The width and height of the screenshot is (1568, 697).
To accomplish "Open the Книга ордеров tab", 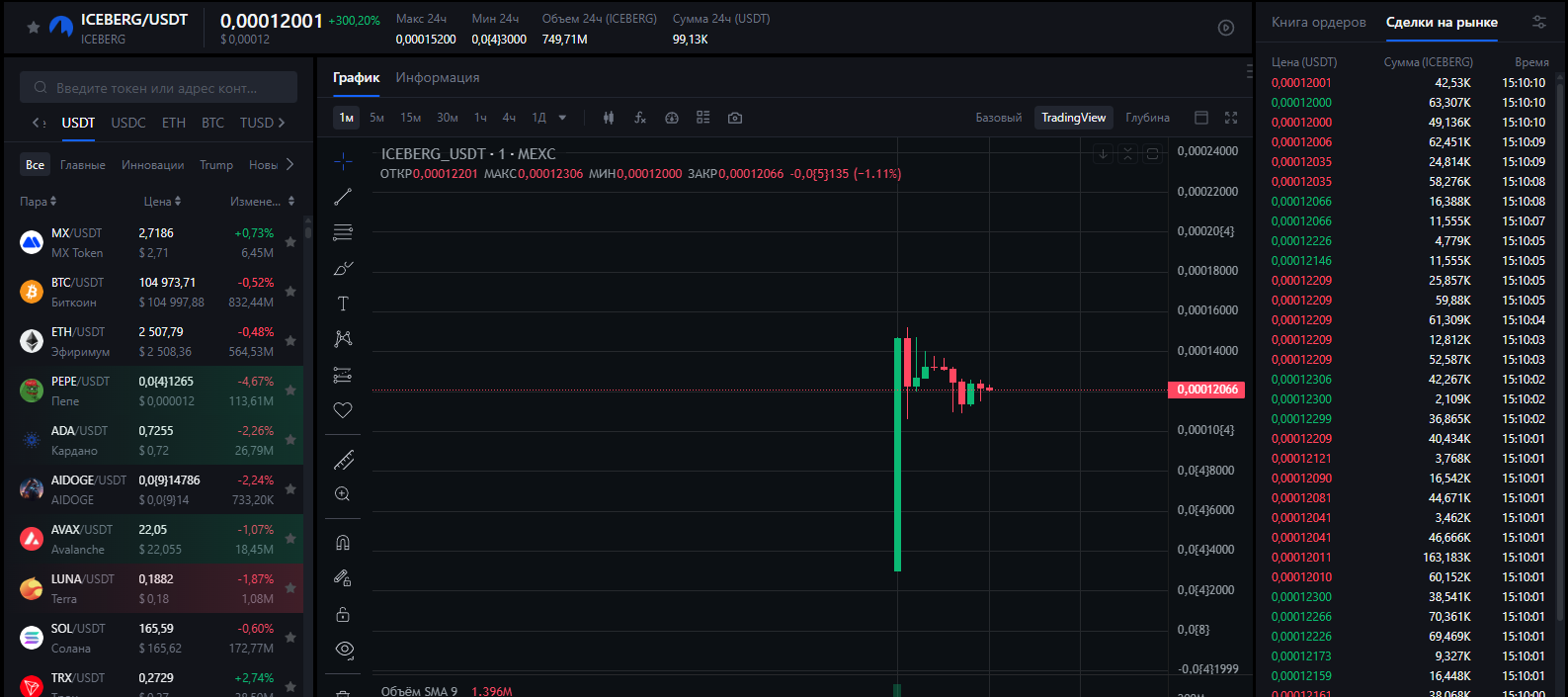I will pos(1319,22).
